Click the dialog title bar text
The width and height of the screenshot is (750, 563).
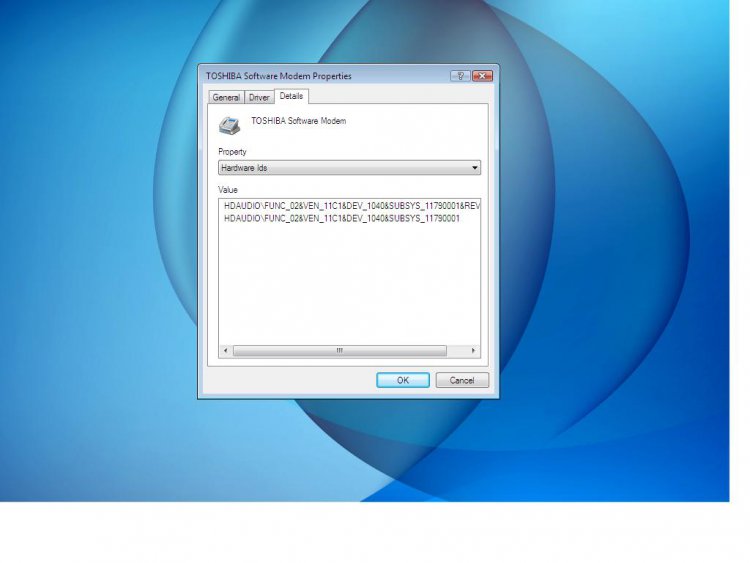278,76
